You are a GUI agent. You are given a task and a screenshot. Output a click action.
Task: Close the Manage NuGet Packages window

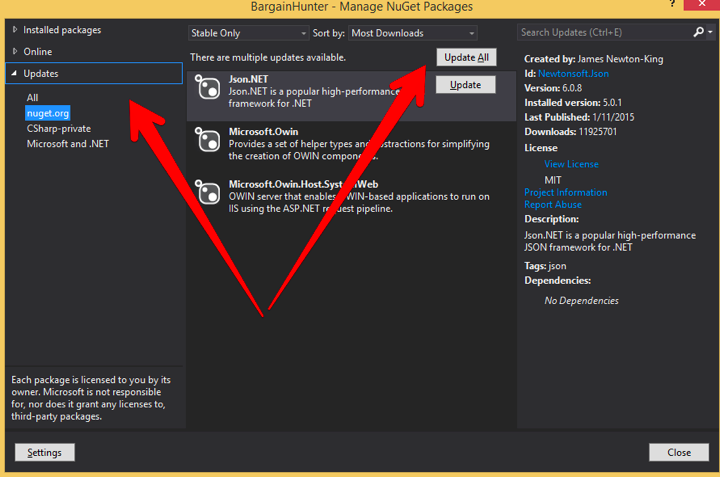(x=702, y=4)
